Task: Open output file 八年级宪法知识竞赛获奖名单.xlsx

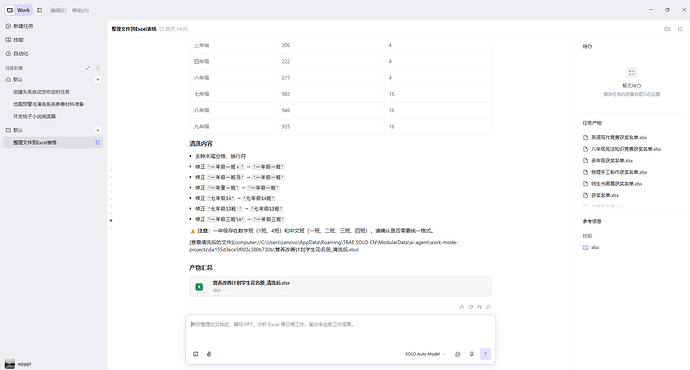Action: click(626, 149)
